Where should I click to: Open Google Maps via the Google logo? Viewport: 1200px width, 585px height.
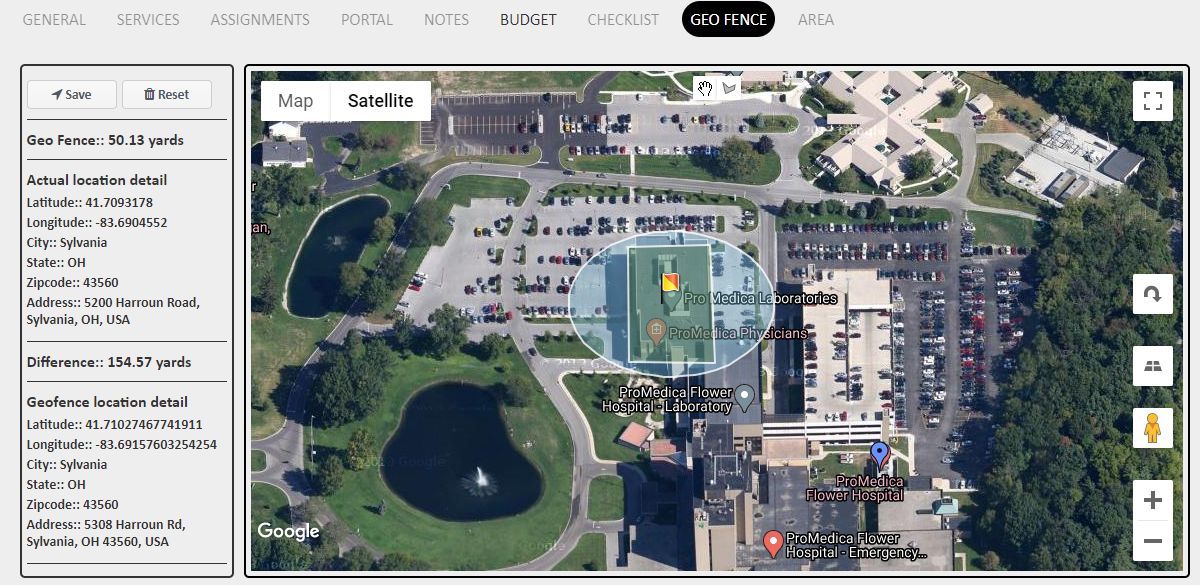[x=288, y=531]
